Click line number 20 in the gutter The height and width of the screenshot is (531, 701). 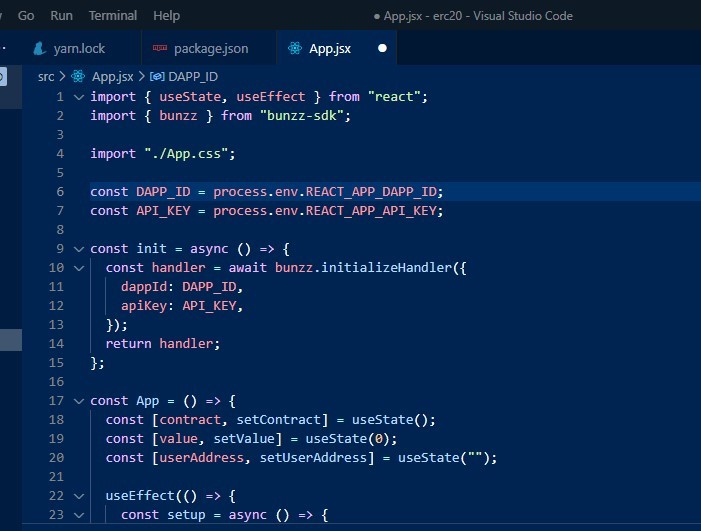point(56,458)
